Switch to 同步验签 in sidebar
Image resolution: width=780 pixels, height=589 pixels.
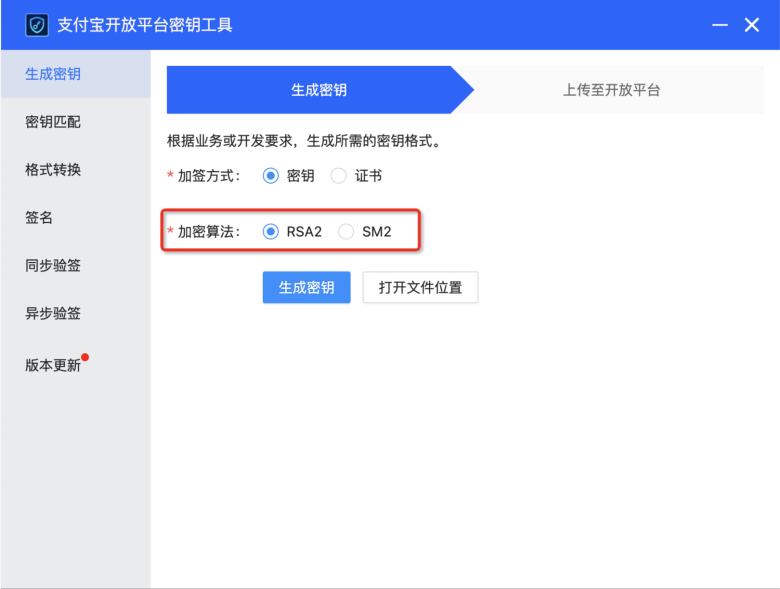pos(53,266)
